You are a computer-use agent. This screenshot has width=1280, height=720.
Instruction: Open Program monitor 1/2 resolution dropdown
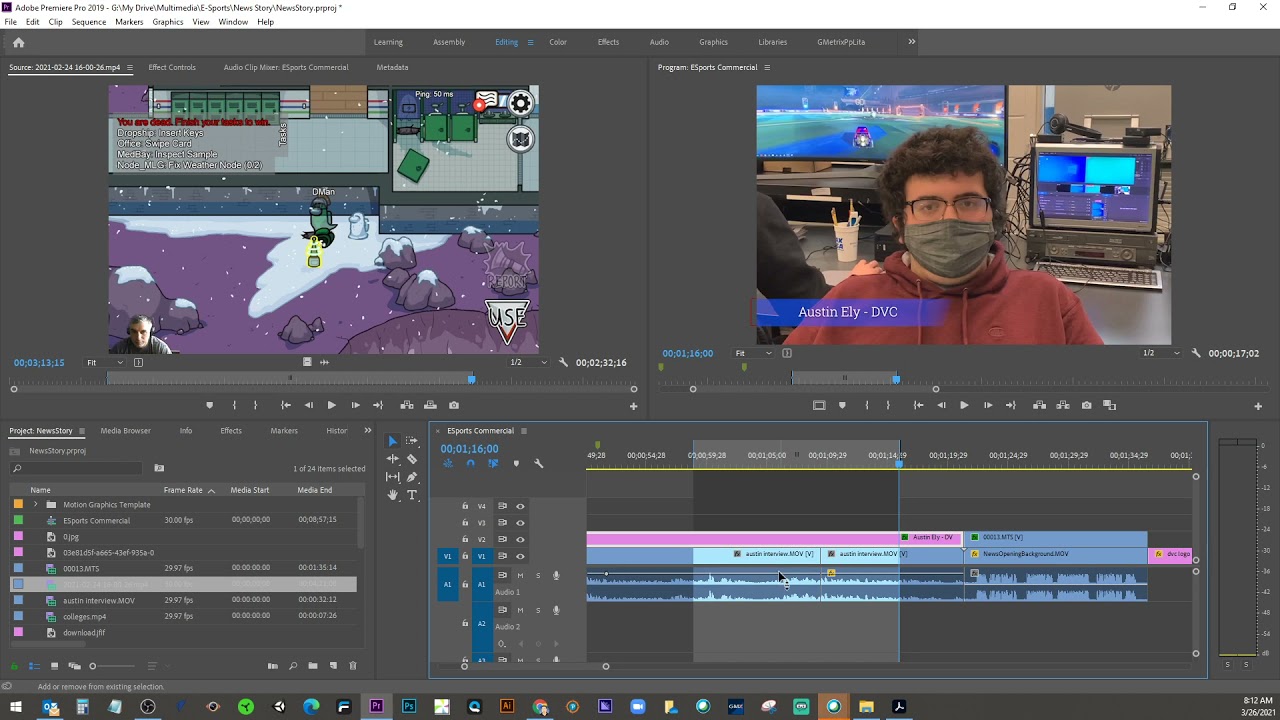point(1161,353)
